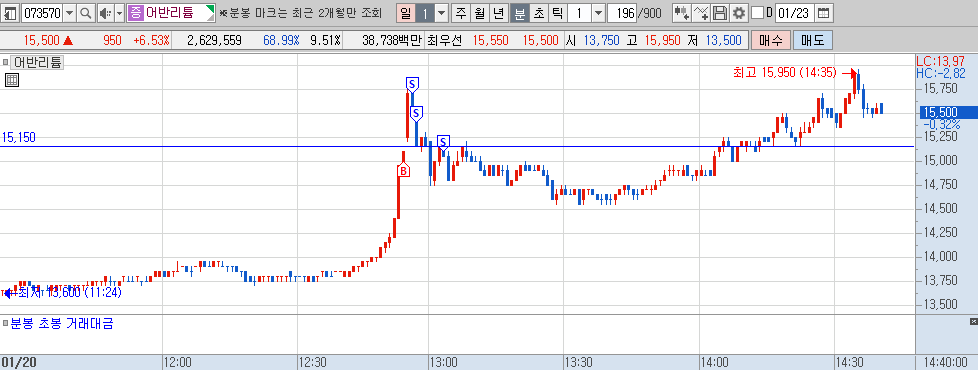
Task: Open the minute interval dropdown next to 틱
Action: point(598,12)
